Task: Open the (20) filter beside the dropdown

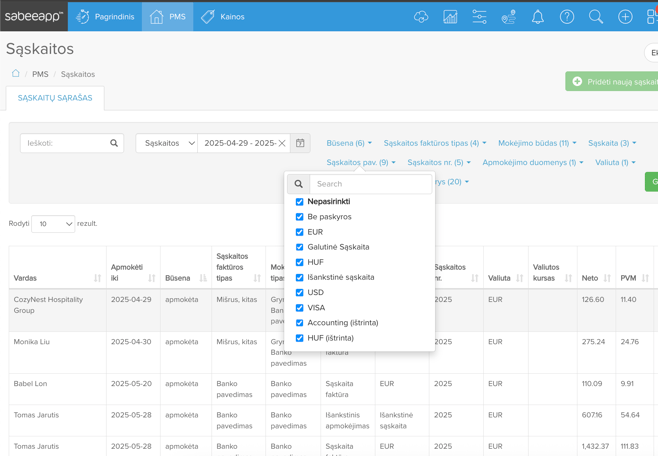Action: click(x=452, y=182)
